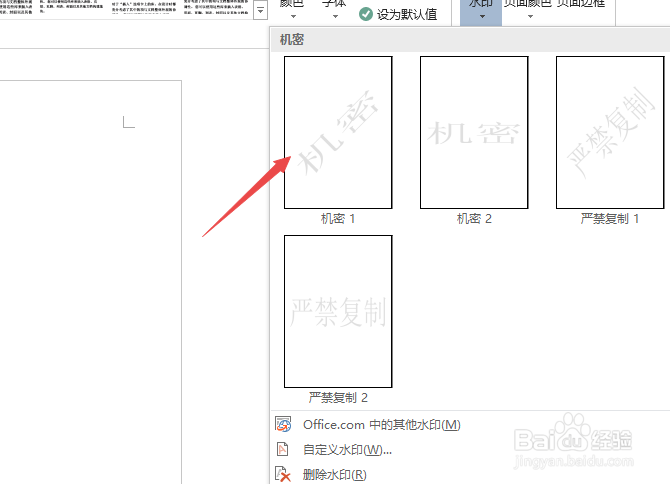Click the 严禁复制 1 label text
The image size is (670, 484).
tap(610, 219)
